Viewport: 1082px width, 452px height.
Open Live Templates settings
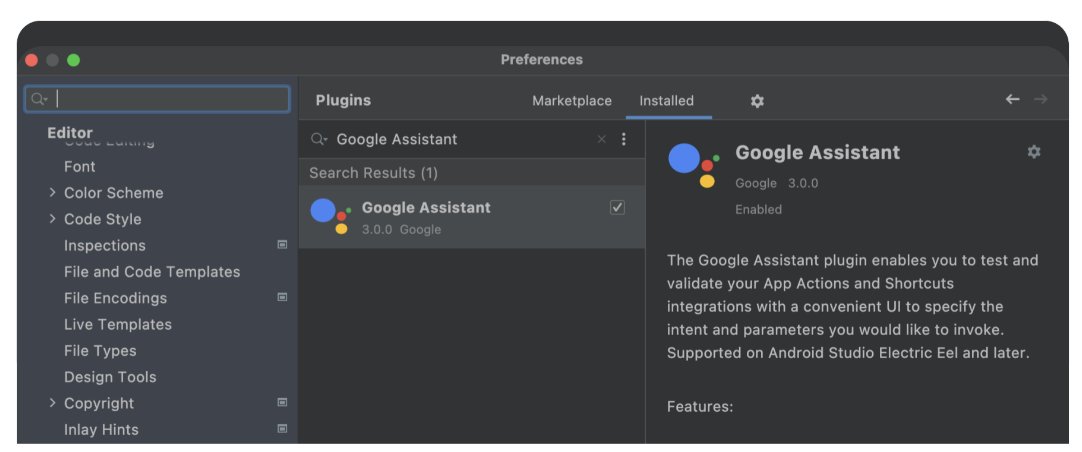pyautogui.click(x=118, y=324)
